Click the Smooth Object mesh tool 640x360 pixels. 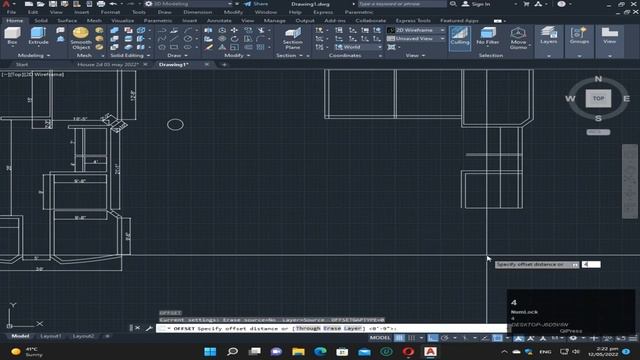pos(81,38)
